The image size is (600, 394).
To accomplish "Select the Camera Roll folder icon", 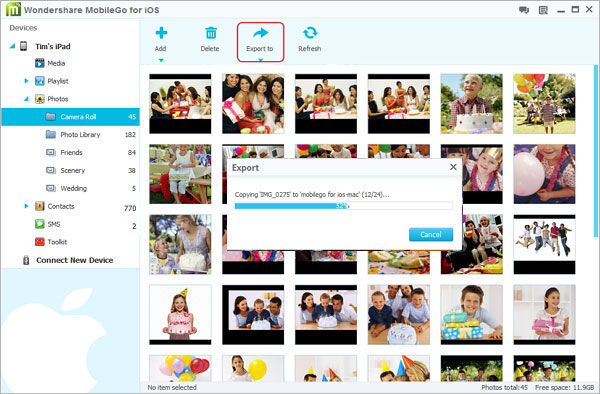I will [x=51, y=116].
